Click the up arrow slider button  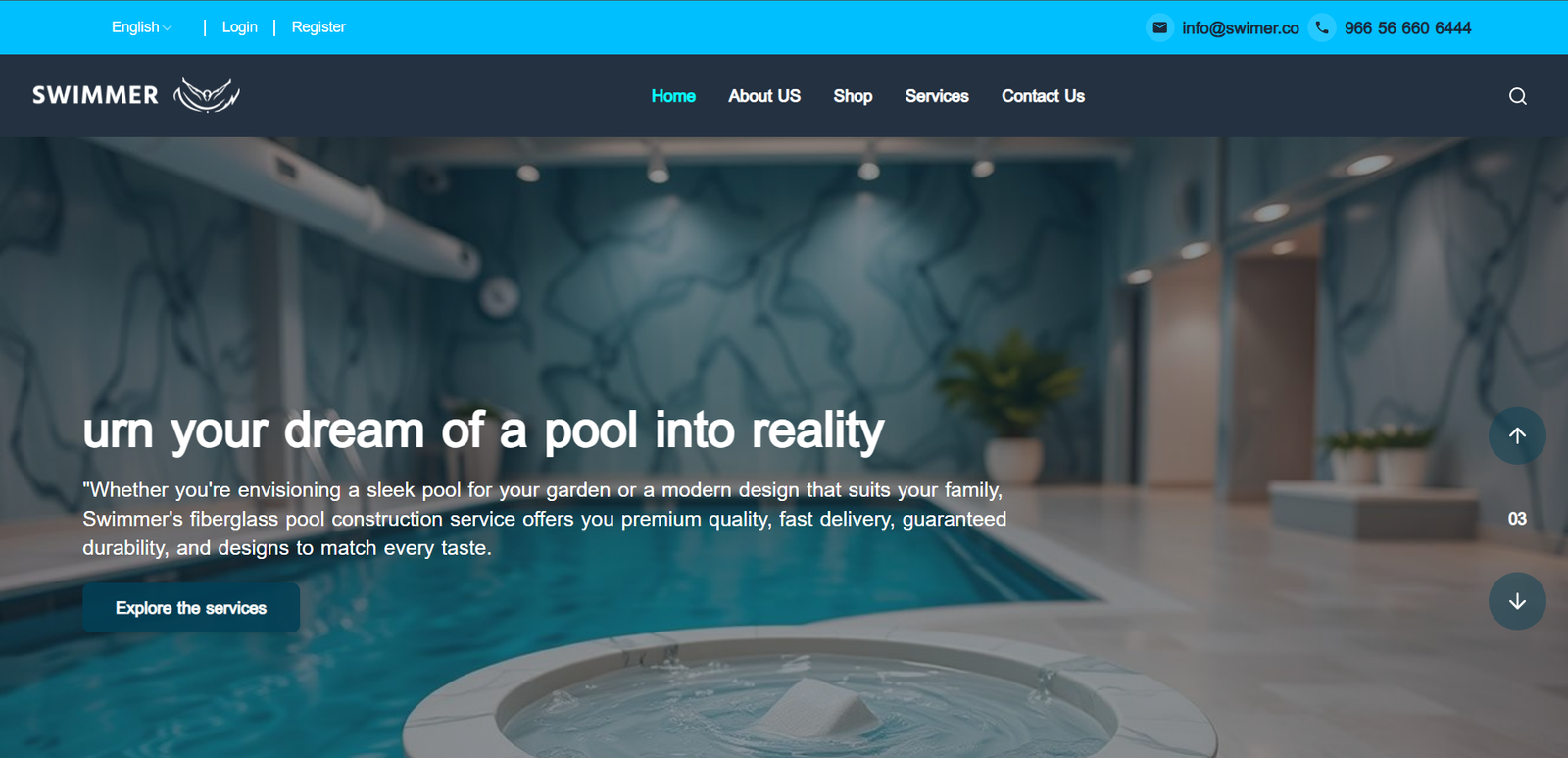pyautogui.click(x=1517, y=435)
